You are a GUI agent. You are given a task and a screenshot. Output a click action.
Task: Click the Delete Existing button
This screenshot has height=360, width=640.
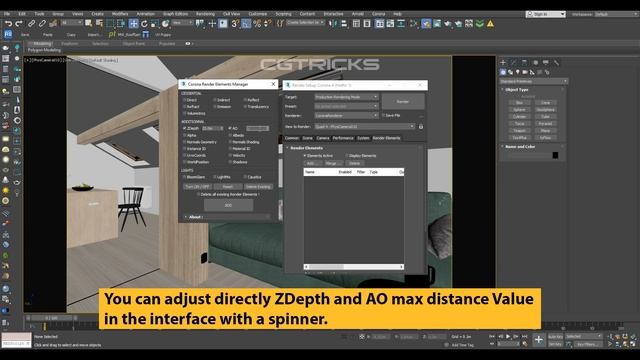coord(258,187)
